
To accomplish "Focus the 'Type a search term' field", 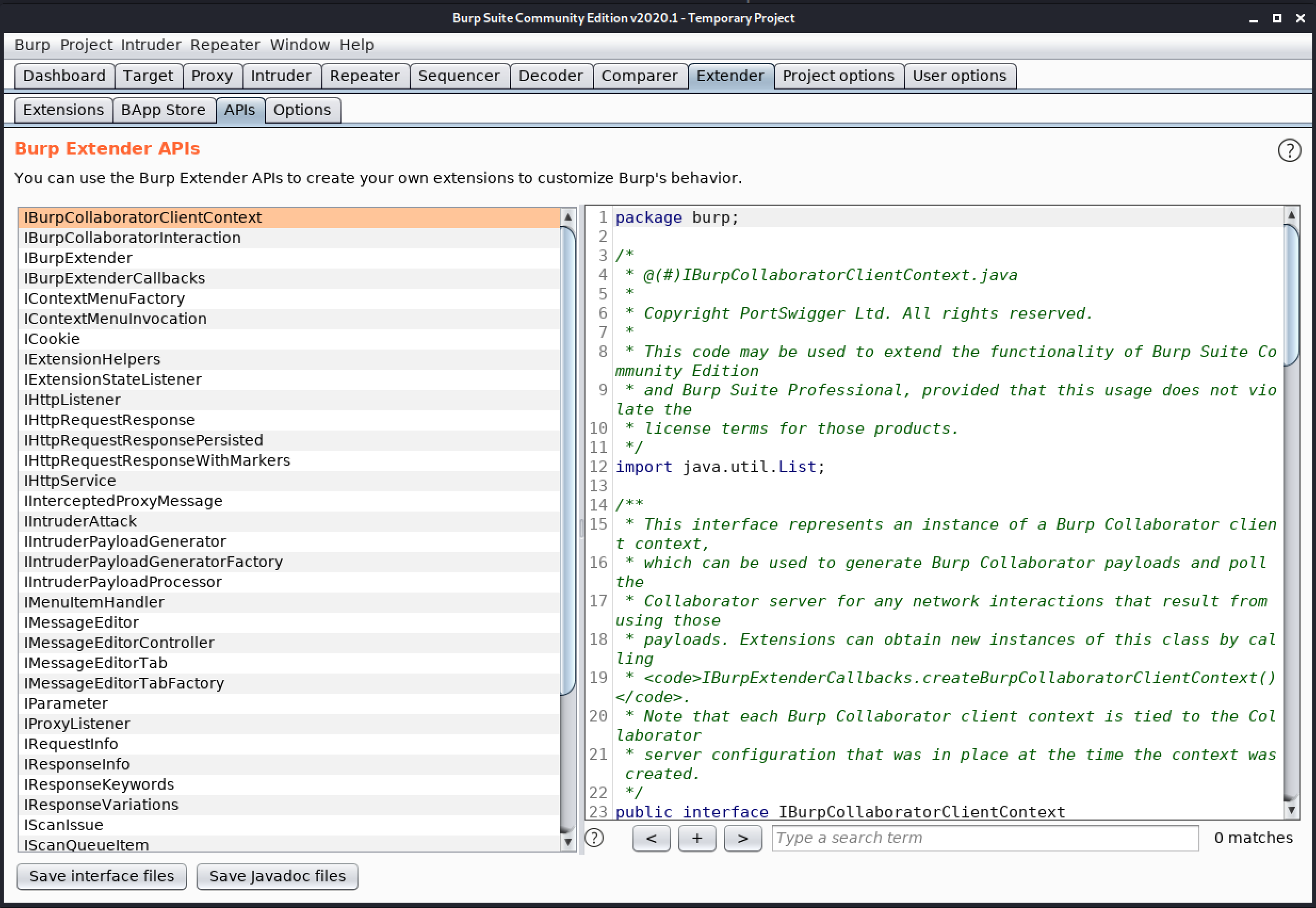I will (985, 838).
